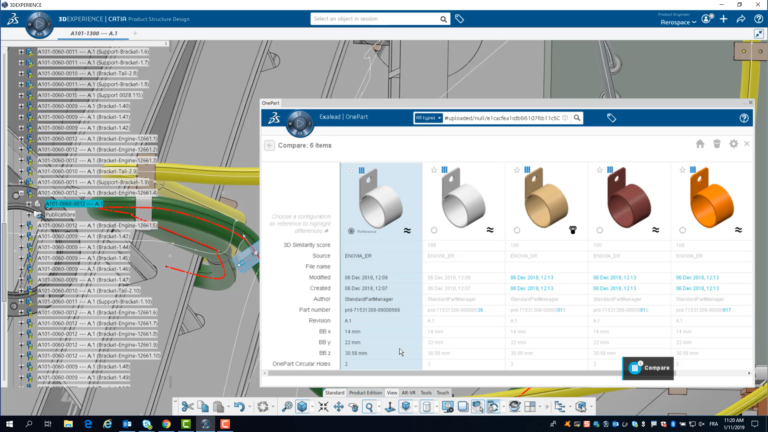
Task: Select the highlighted A101-0060-0012 --- A.1 tree item
Action: point(73,204)
